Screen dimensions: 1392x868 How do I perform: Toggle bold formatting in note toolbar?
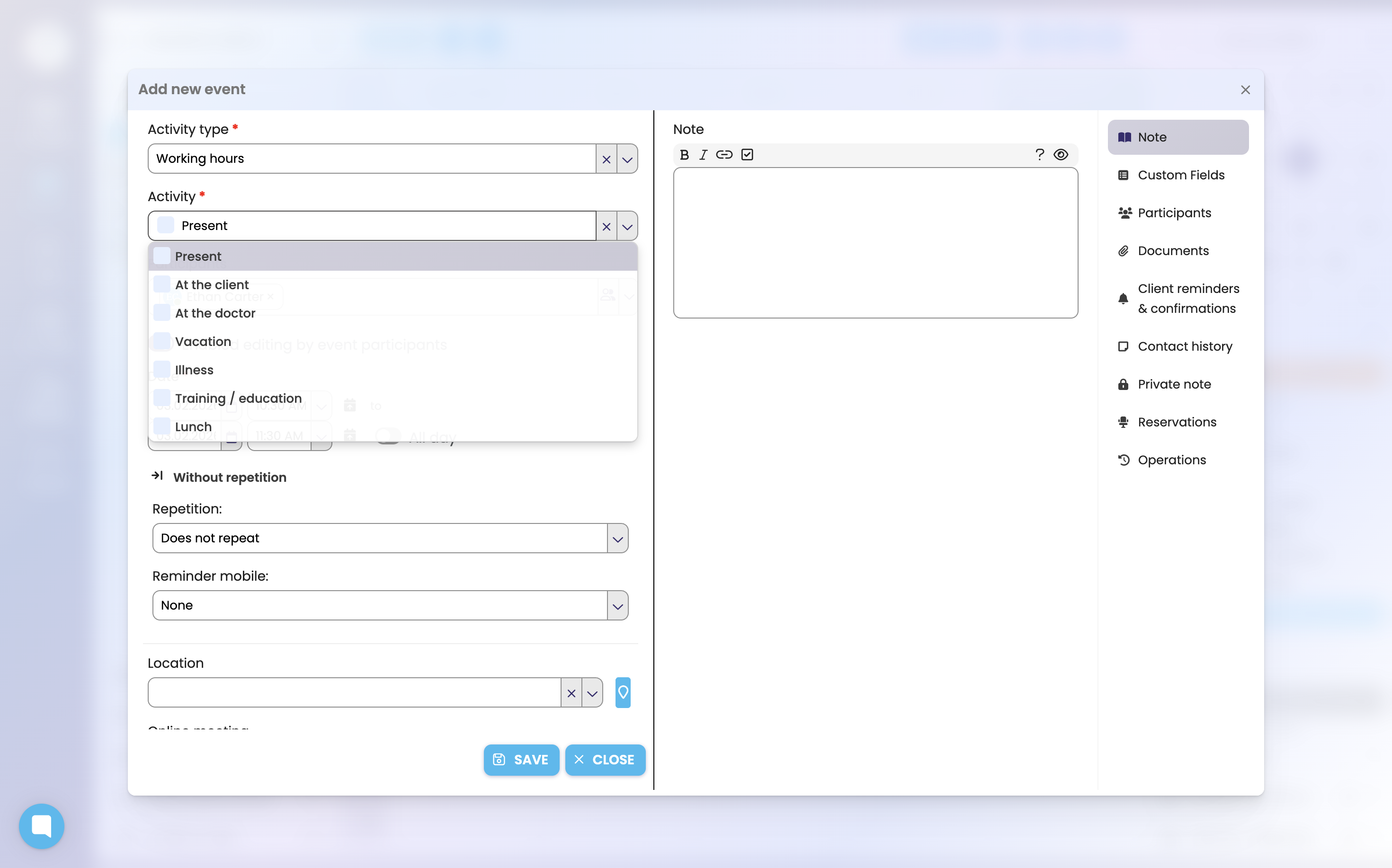pos(684,154)
